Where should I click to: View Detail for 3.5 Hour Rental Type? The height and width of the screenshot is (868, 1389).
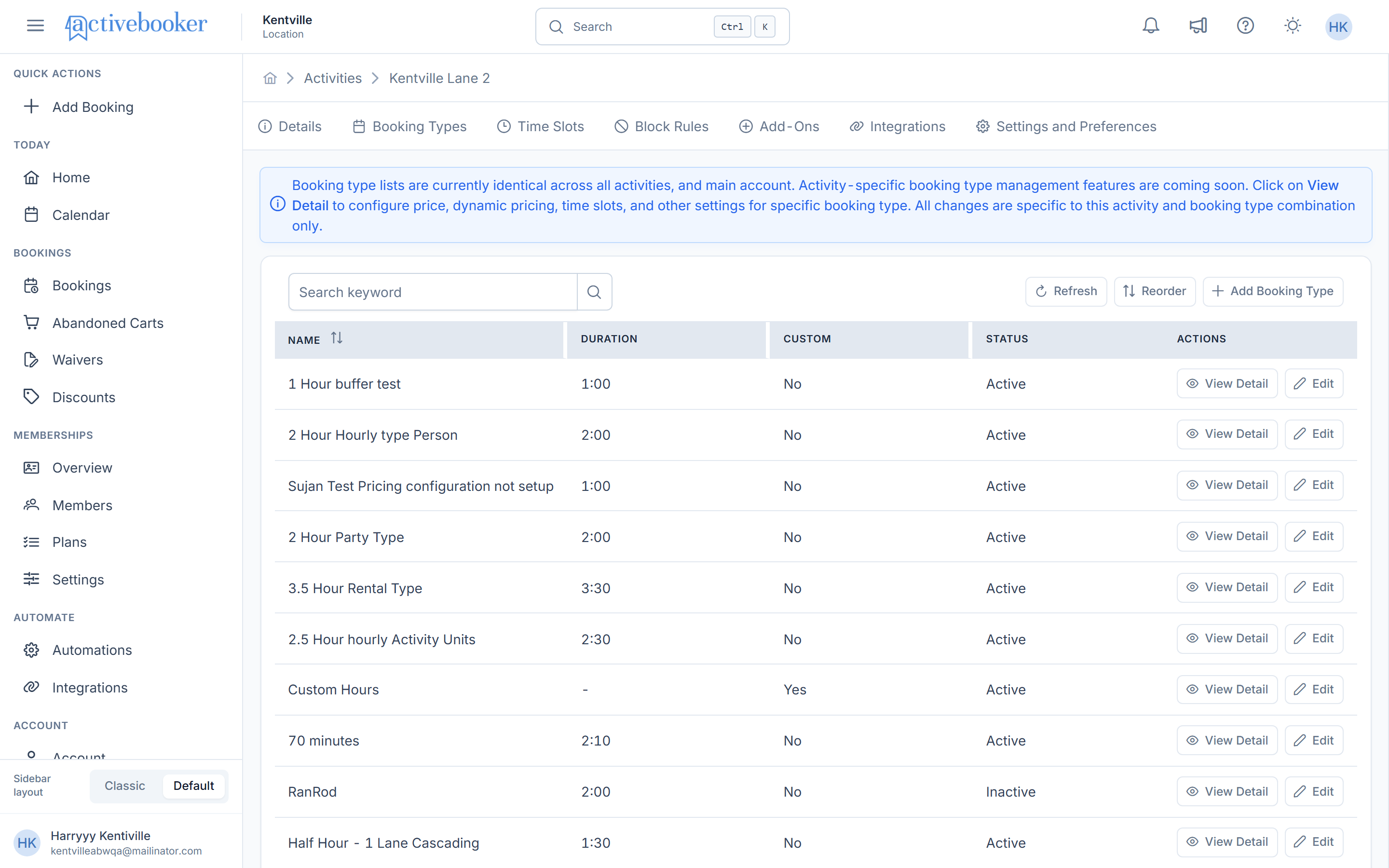[x=1226, y=587]
